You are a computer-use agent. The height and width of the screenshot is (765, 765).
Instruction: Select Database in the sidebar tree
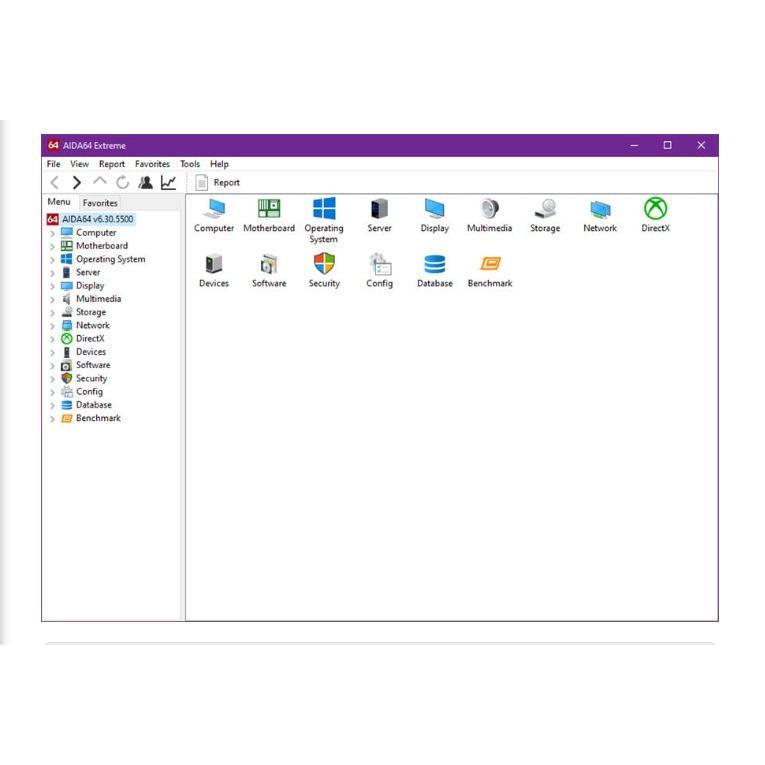[x=94, y=405]
